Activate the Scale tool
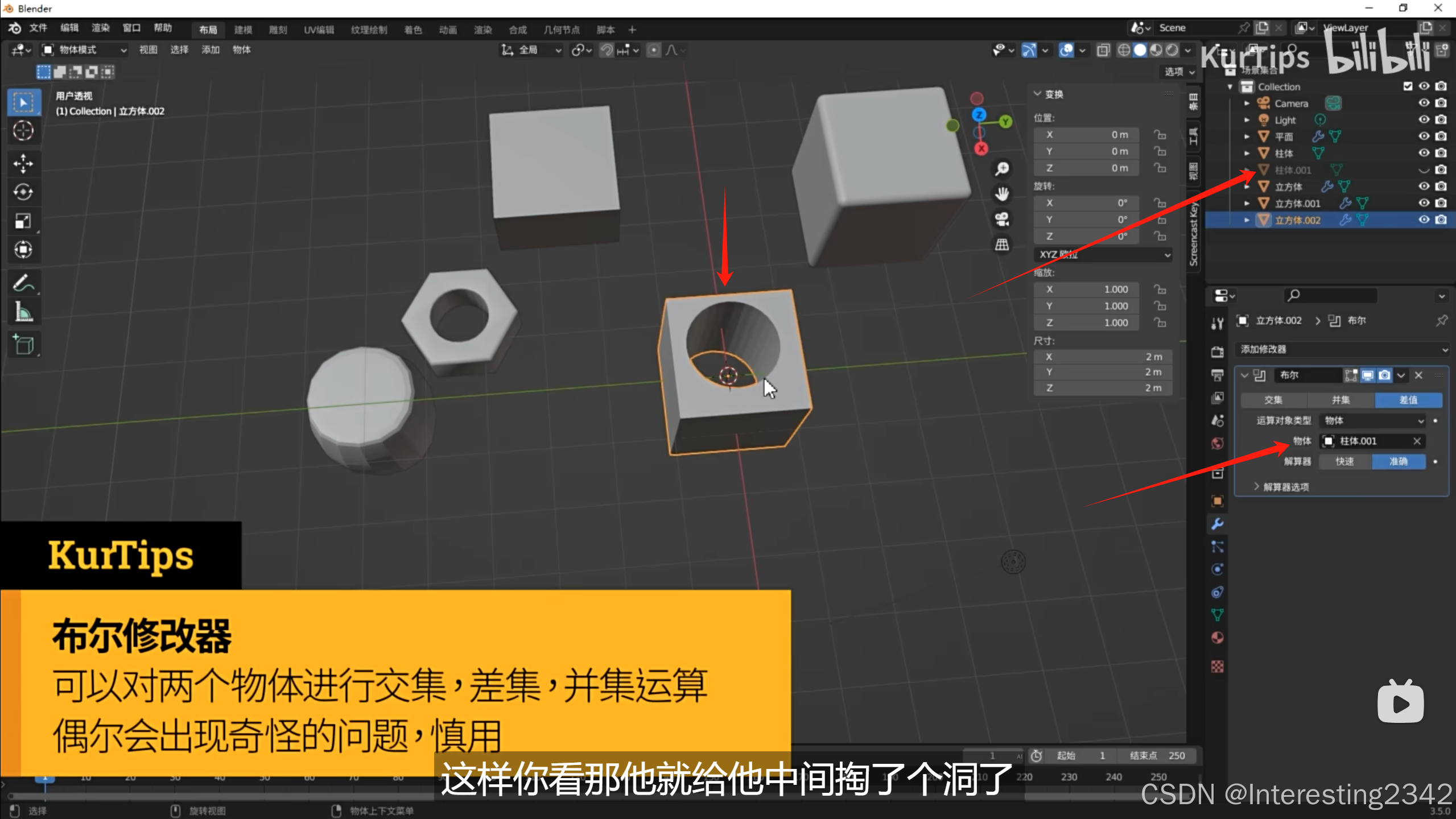Image resolution: width=1456 pixels, height=819 pixels. pos(23,221)
